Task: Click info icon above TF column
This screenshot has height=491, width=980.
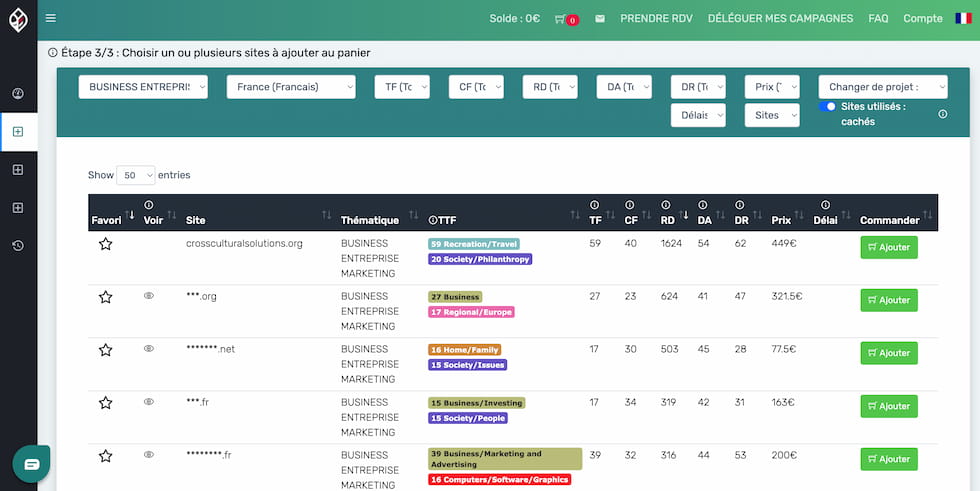Action: [x=594, y=205]
